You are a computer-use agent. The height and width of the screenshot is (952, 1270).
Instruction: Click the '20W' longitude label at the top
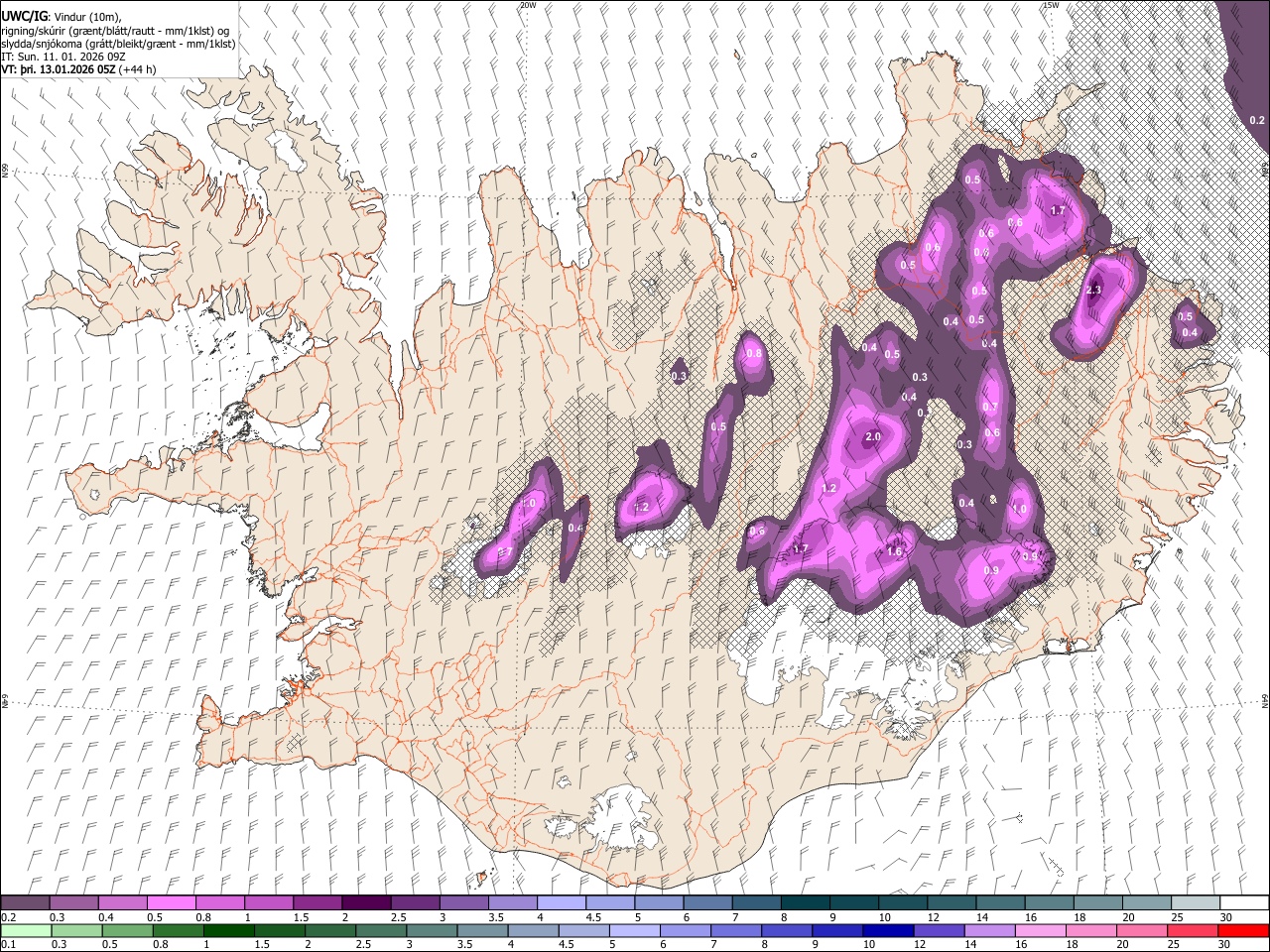[528, 5]
